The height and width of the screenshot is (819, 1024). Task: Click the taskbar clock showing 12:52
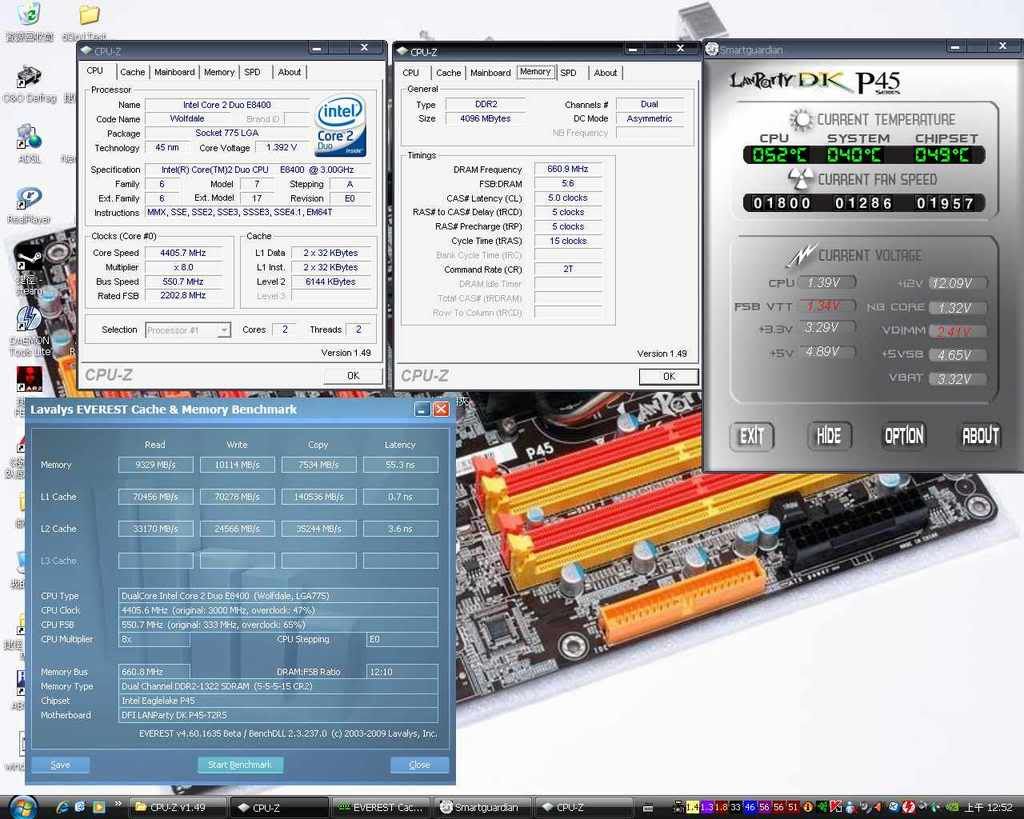pos(989,808)
